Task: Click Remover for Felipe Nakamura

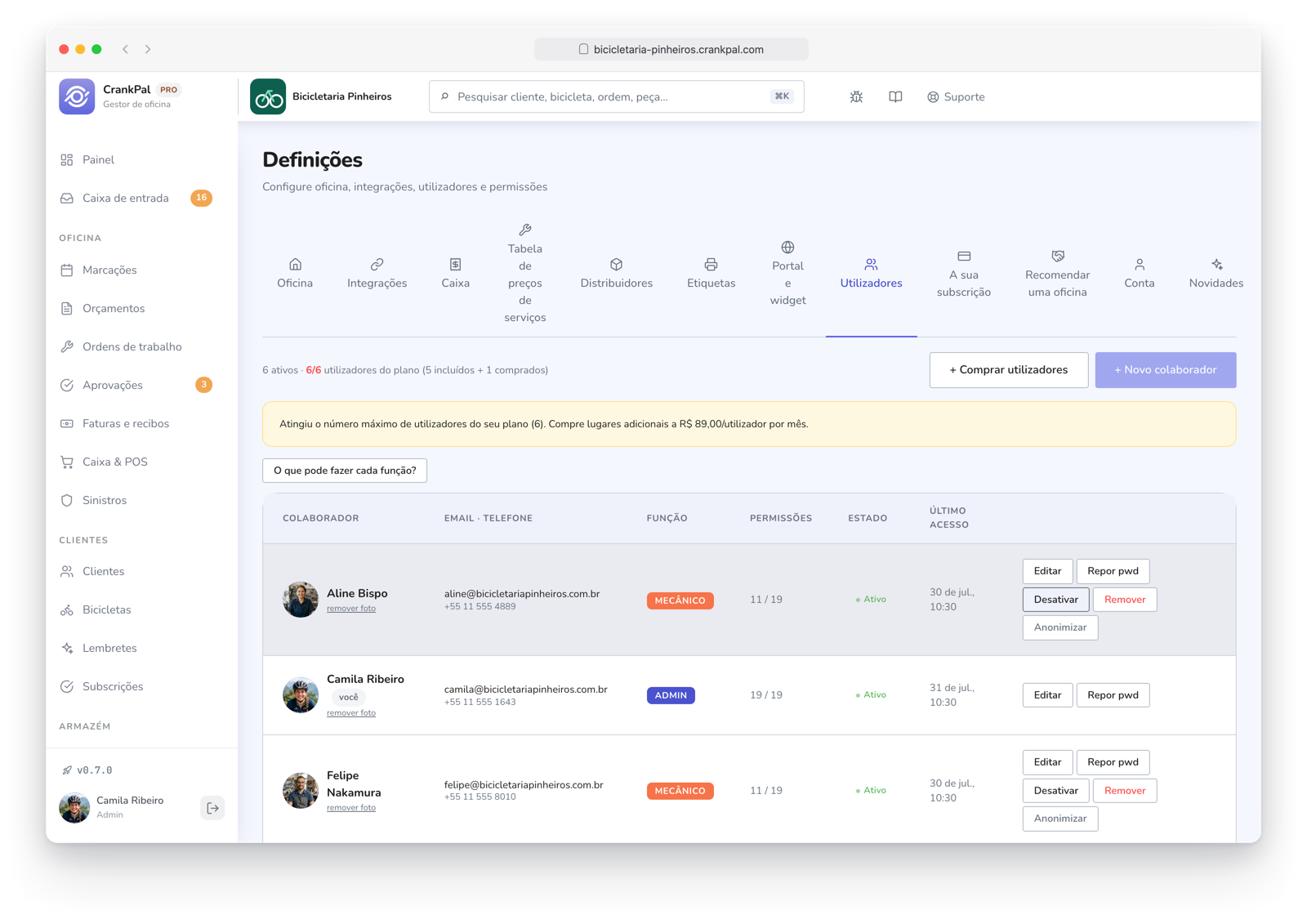Action: pyautogui.click(x=1125, y=791)
